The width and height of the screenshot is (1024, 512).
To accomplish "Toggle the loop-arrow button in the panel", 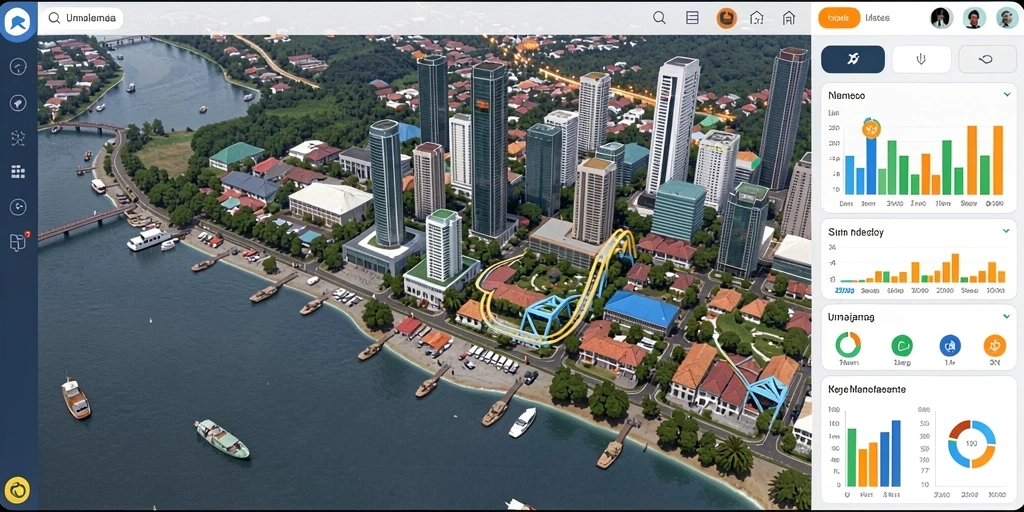I will 987,59.
